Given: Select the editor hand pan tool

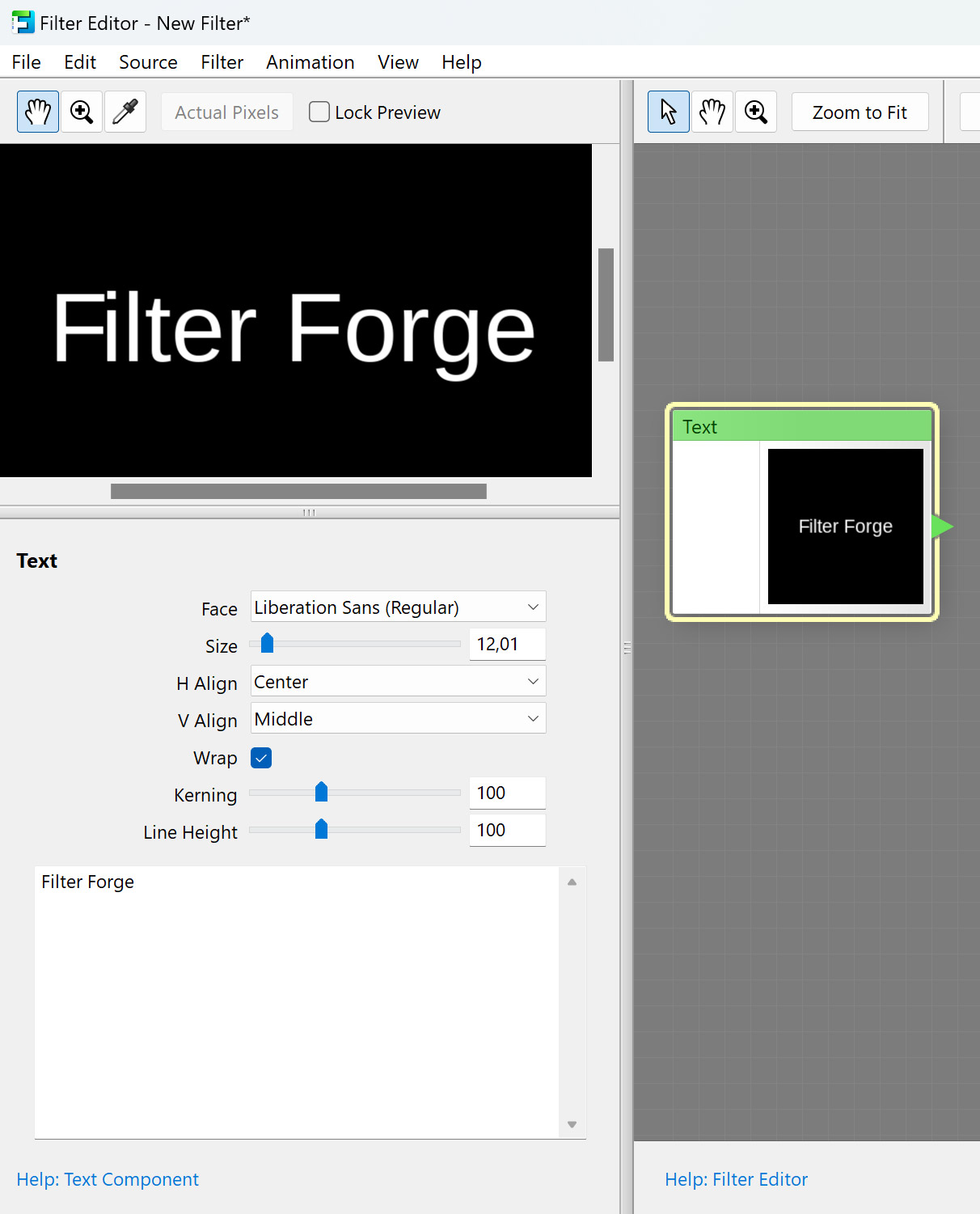Looking at the screenshot, I should (x=712, y=112).
